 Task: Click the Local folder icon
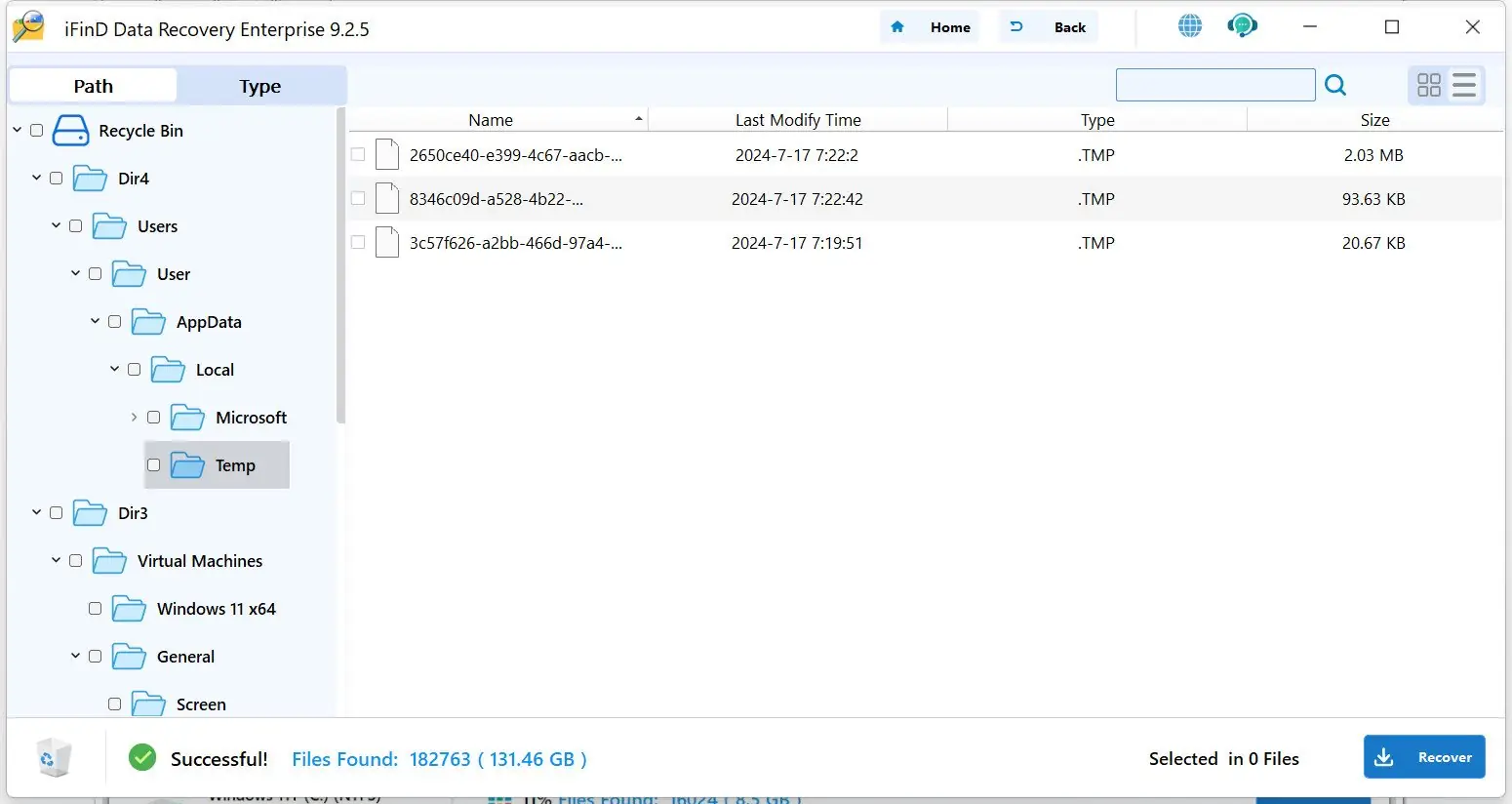(x=168, y=370)
